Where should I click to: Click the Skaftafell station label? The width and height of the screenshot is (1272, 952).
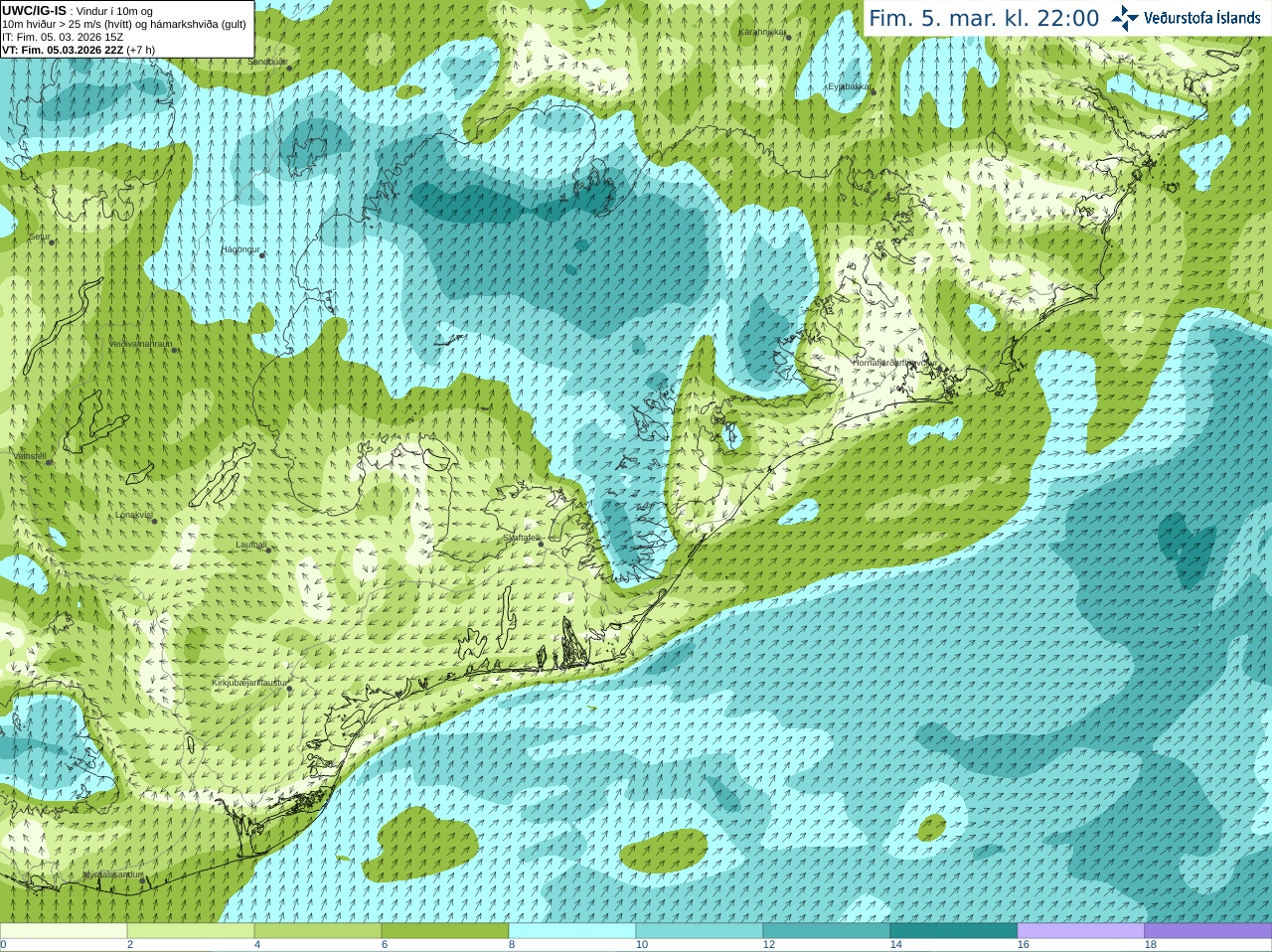pos(521,538)
